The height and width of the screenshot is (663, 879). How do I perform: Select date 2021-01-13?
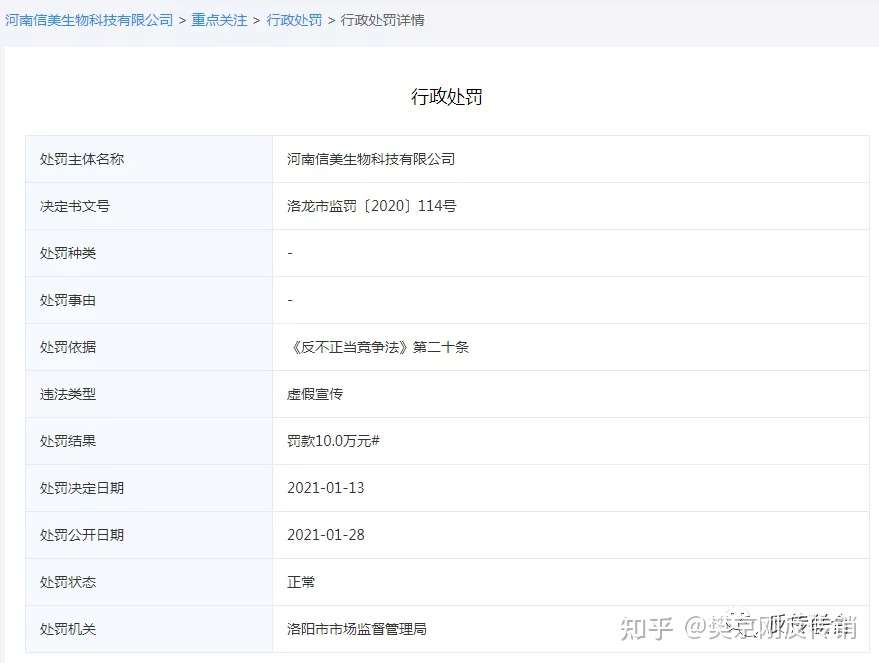tap(326, 488)
